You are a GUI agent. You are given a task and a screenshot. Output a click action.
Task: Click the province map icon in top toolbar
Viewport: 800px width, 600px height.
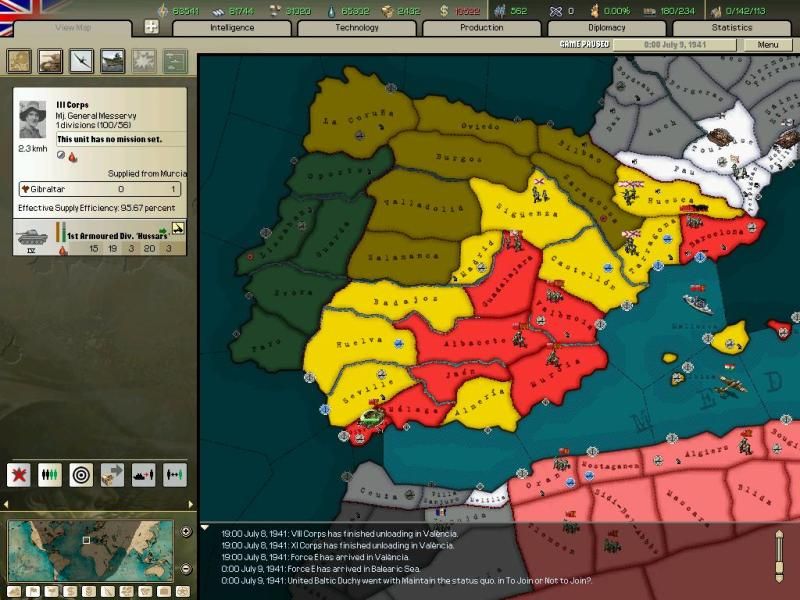(x=19, y=61)
